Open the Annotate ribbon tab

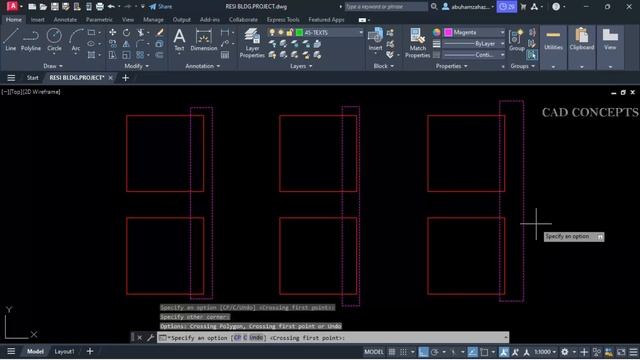tap(65, 20)
